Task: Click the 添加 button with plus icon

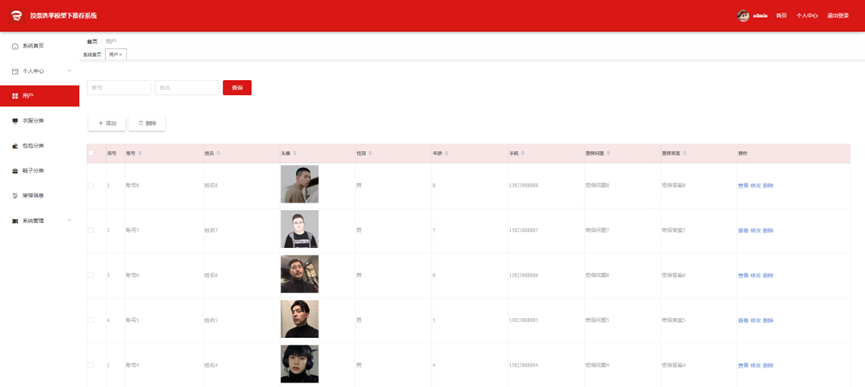Action: pos(107,123)
